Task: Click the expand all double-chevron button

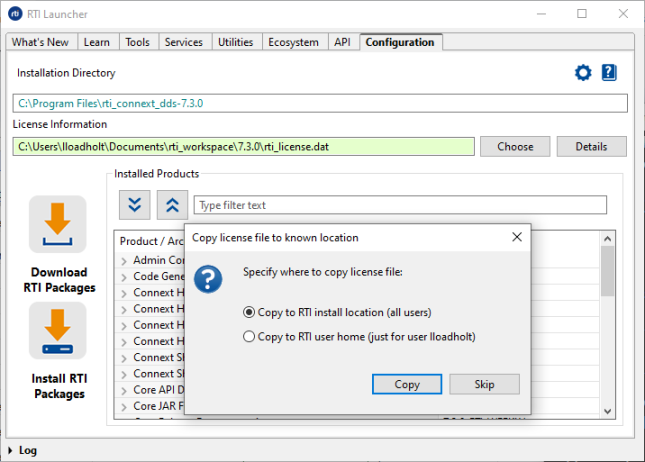Action: tap(135, 205)
